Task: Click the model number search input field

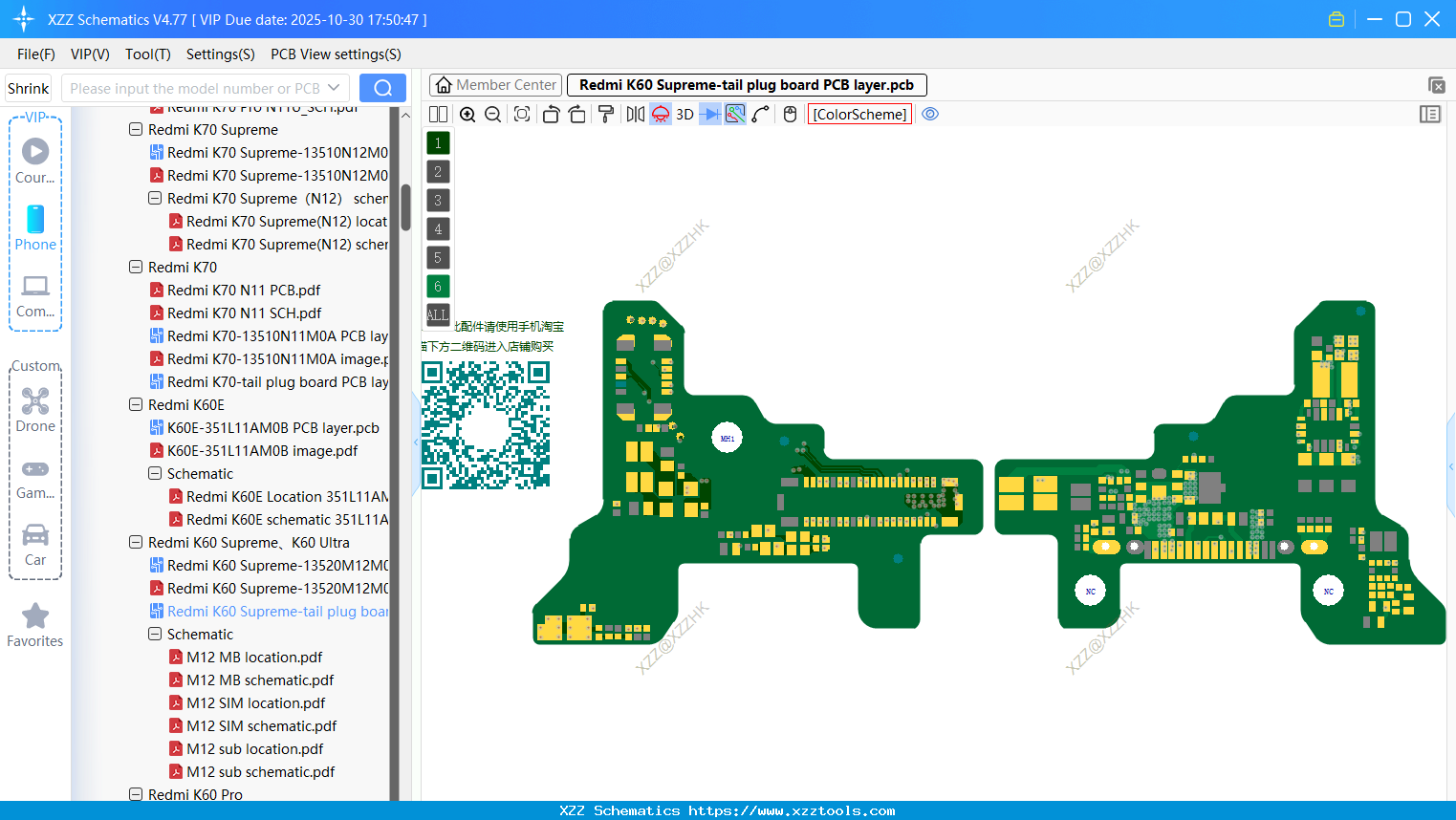Action: pyautogui.click(x=195, y=88)
